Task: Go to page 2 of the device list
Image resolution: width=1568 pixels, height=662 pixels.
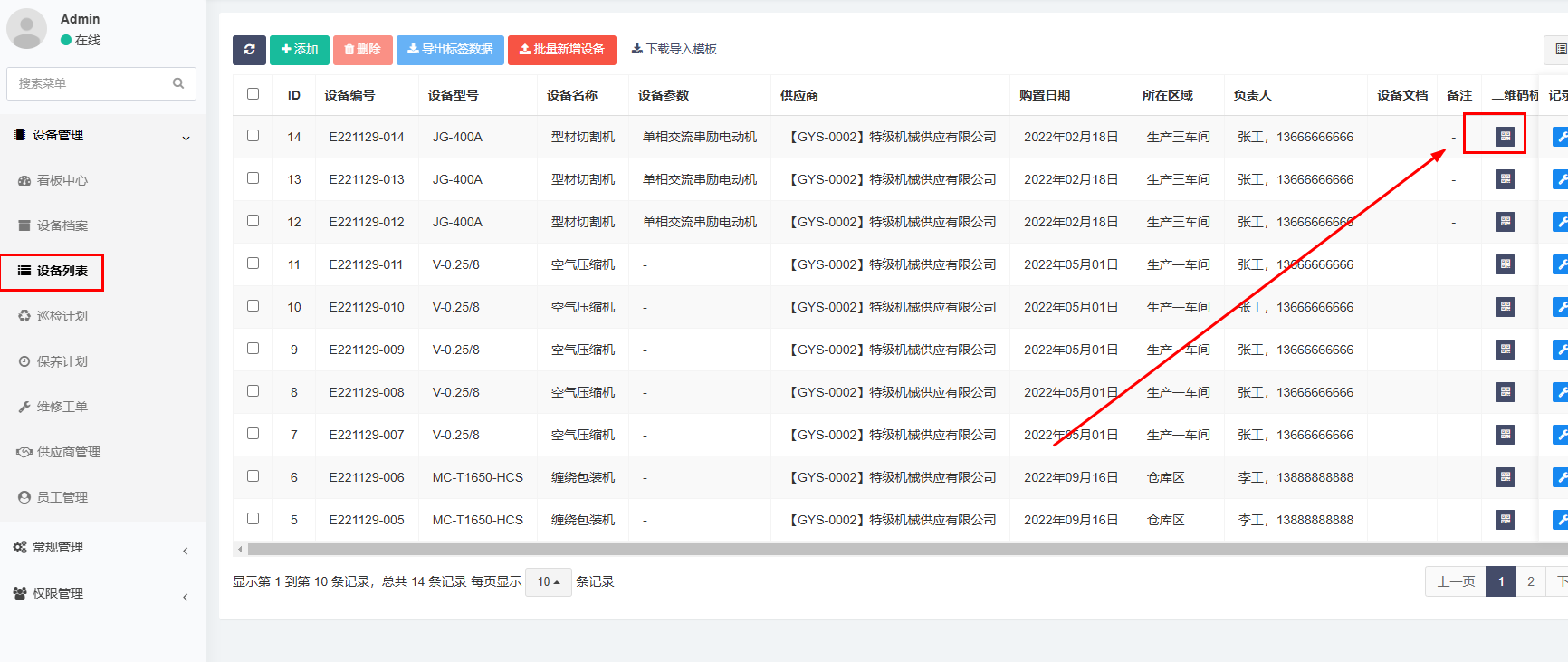Action: coord(1531,581)
